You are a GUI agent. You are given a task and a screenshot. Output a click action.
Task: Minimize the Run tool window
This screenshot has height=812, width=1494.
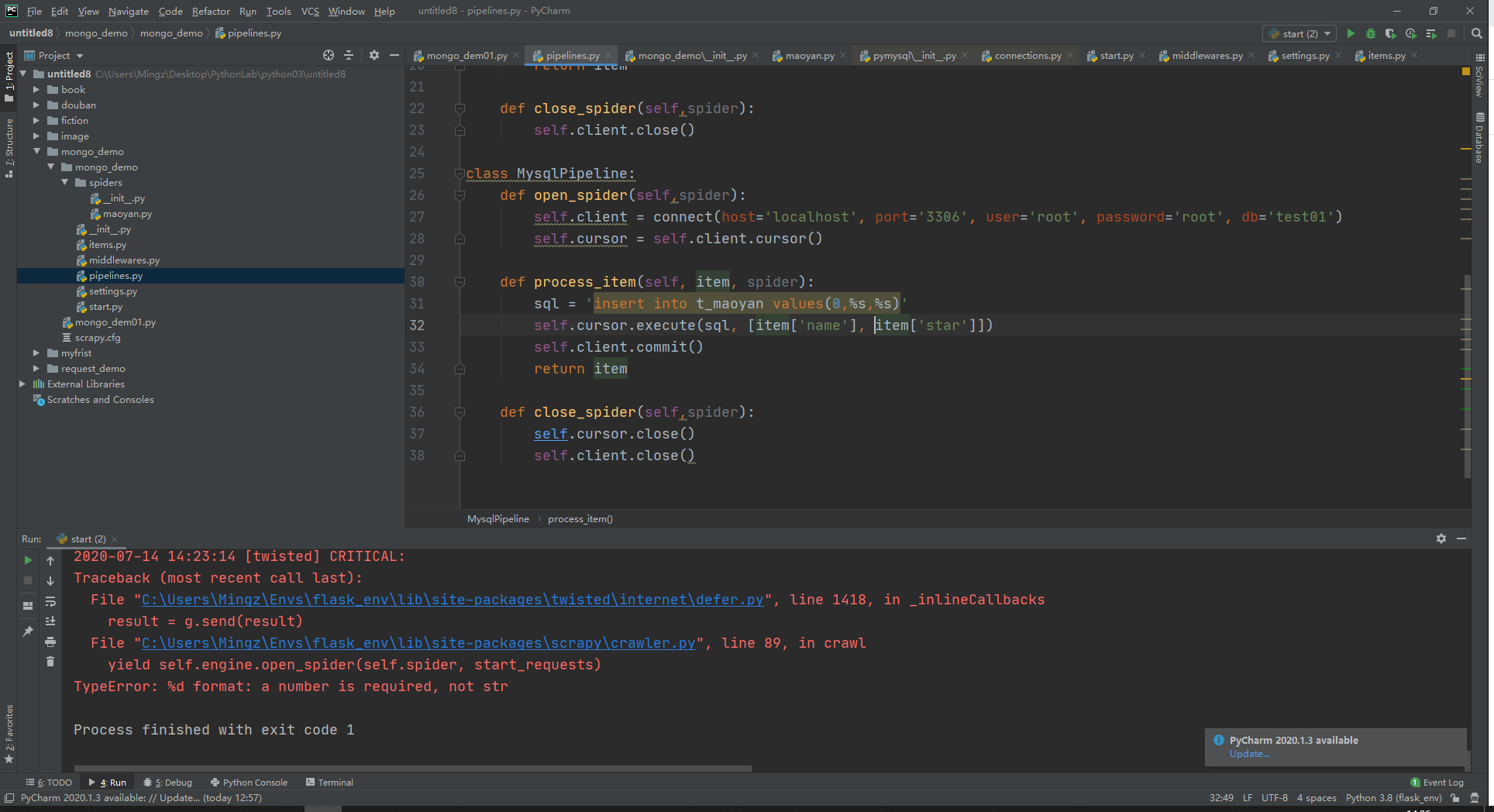1461,538
